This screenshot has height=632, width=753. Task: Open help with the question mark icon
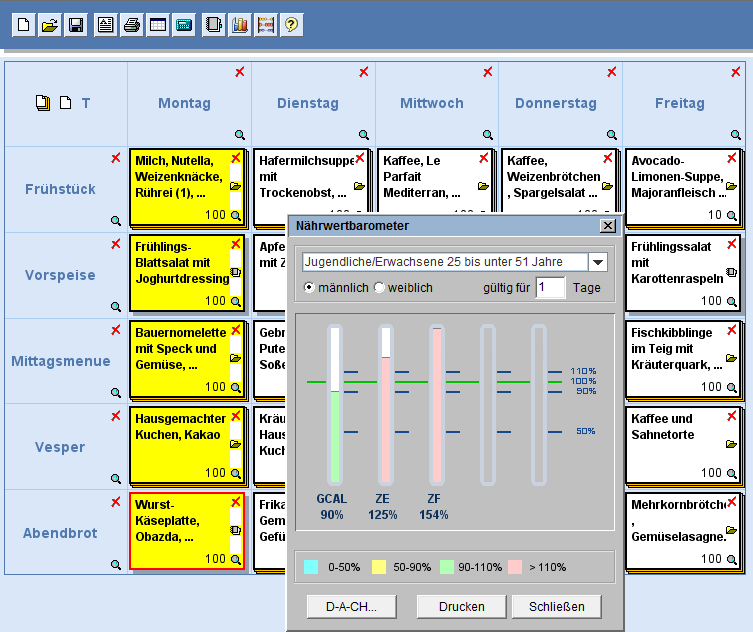pyautogui.click(x=291, y=25)
